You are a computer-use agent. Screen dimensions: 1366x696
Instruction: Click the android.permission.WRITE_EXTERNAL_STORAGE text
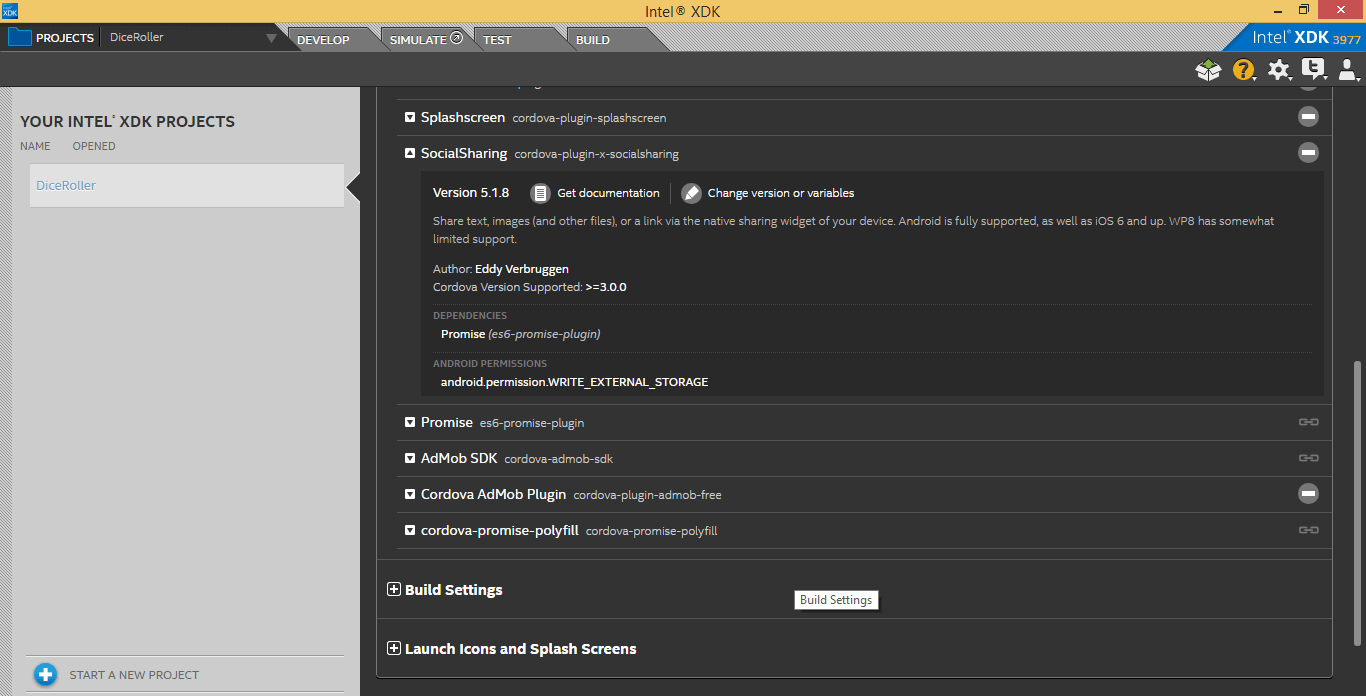[574, 382]
